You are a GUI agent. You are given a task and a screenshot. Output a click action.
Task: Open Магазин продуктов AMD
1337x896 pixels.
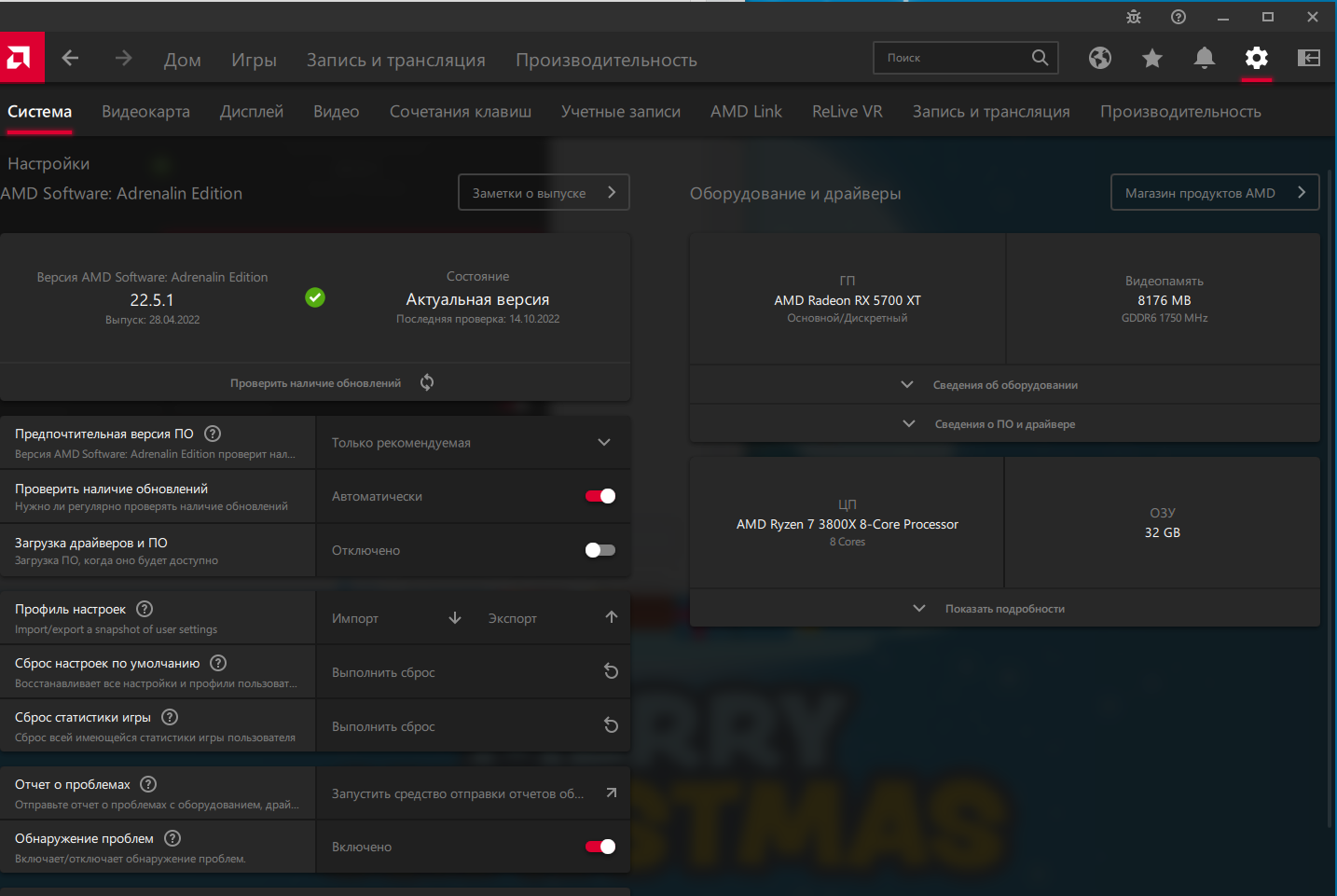coord(1215,192)
